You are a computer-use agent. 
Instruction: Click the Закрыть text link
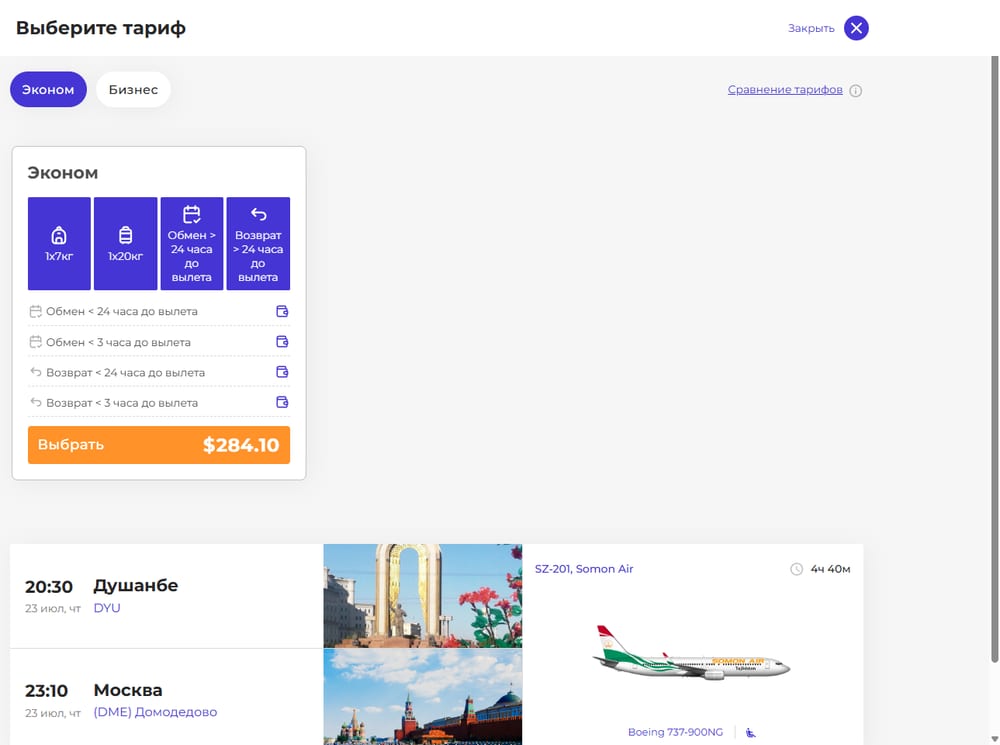(811, 28)
